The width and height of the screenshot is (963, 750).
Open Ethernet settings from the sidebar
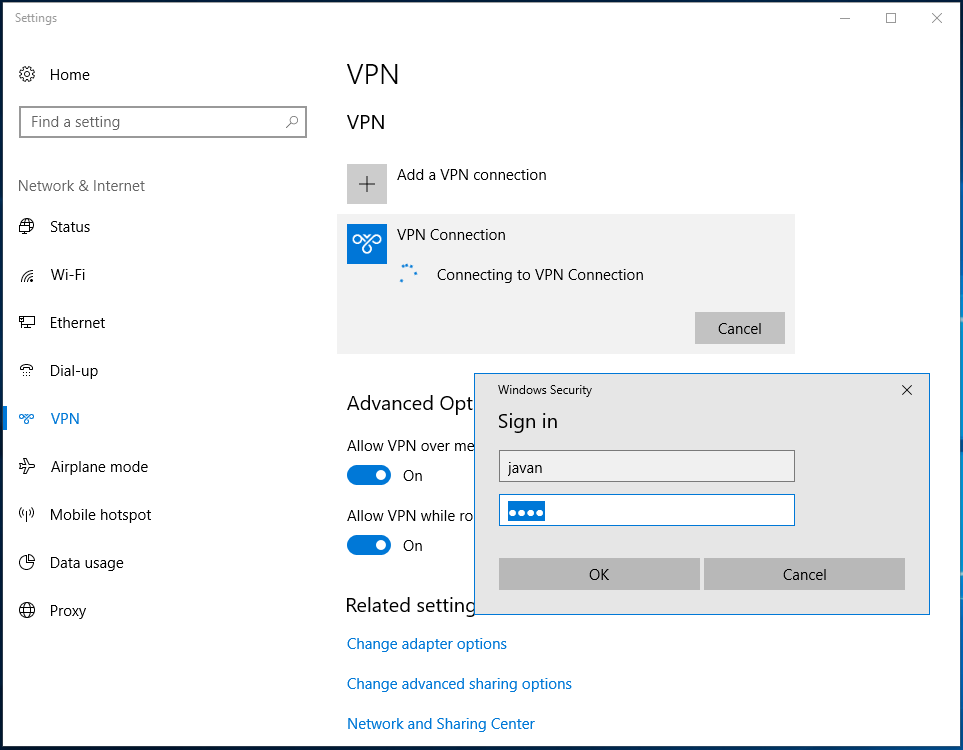coord(27,322)
